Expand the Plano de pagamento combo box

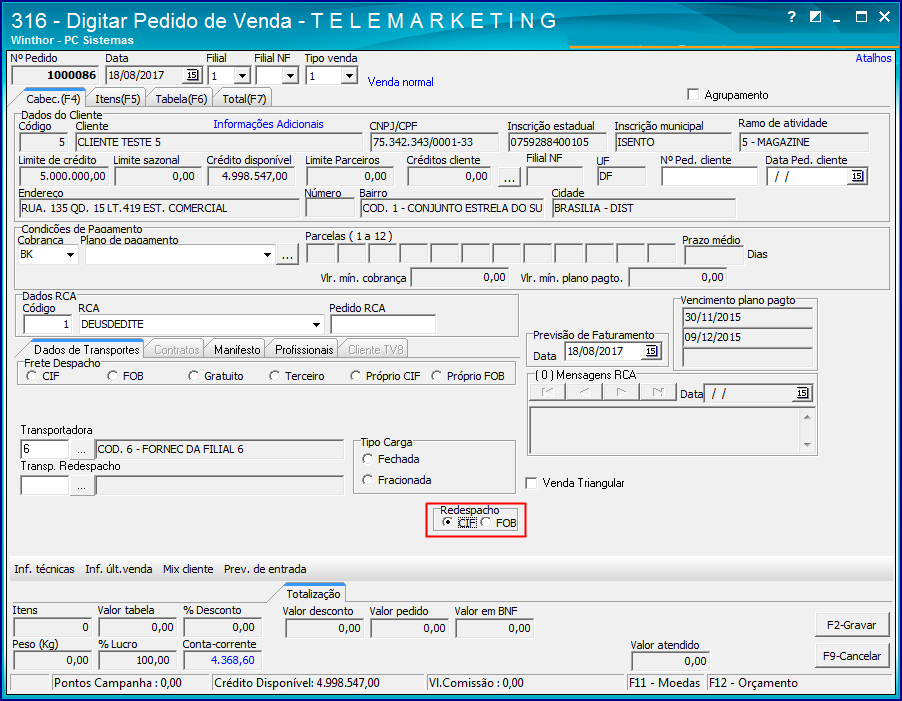click(267, 254)
